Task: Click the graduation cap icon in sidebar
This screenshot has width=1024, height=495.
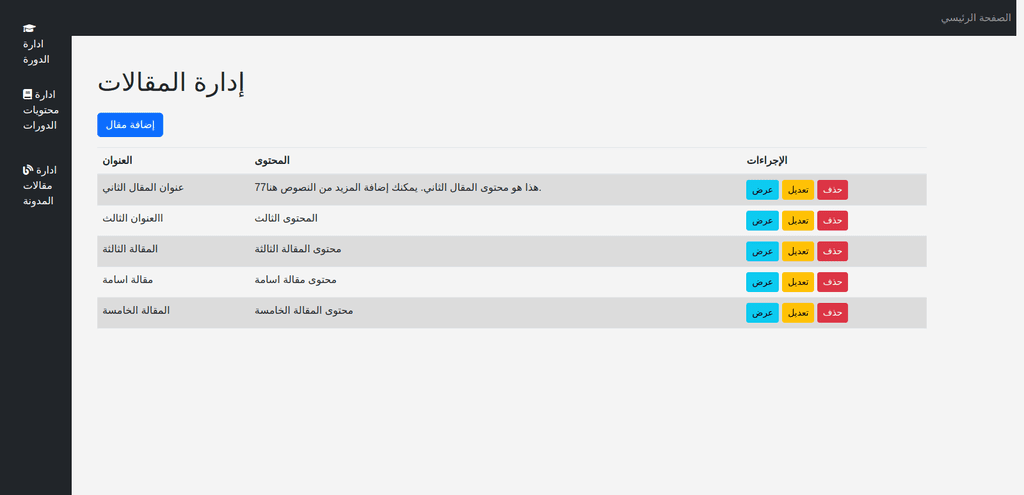Action: point(29,28)
